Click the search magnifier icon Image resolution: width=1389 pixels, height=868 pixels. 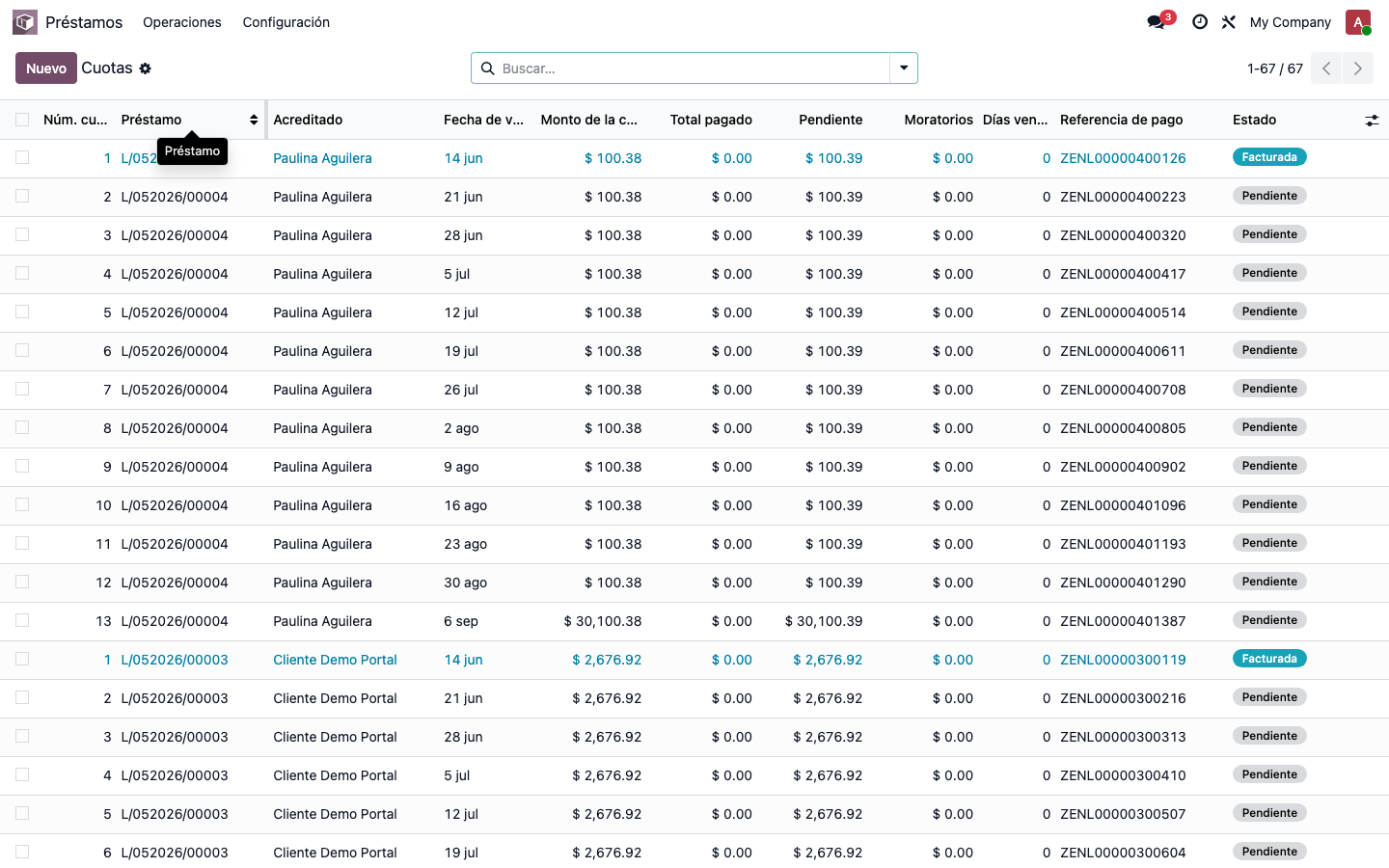(487, 68)
